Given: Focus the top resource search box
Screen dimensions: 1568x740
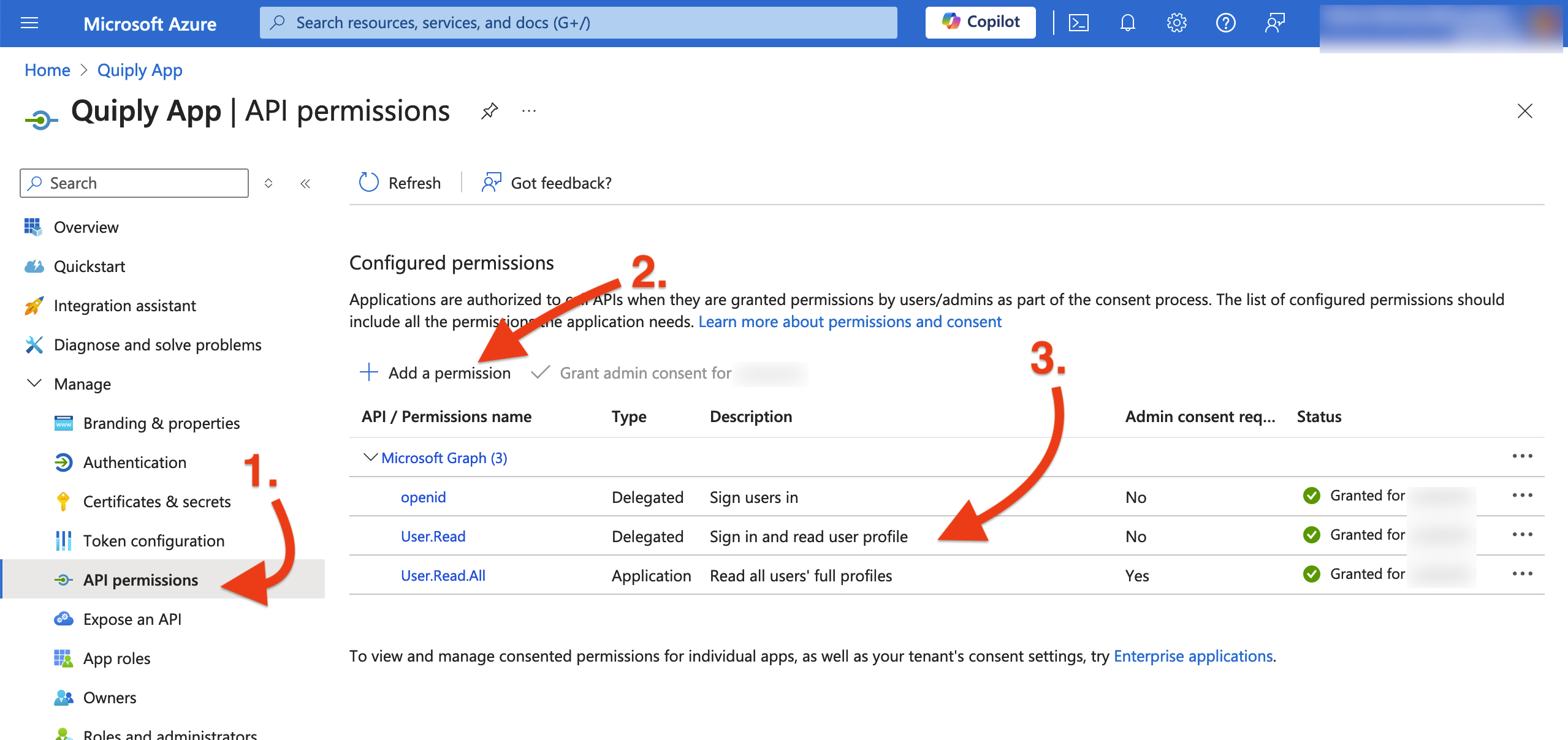Looking at the screenshot, I should click(578, 23).
